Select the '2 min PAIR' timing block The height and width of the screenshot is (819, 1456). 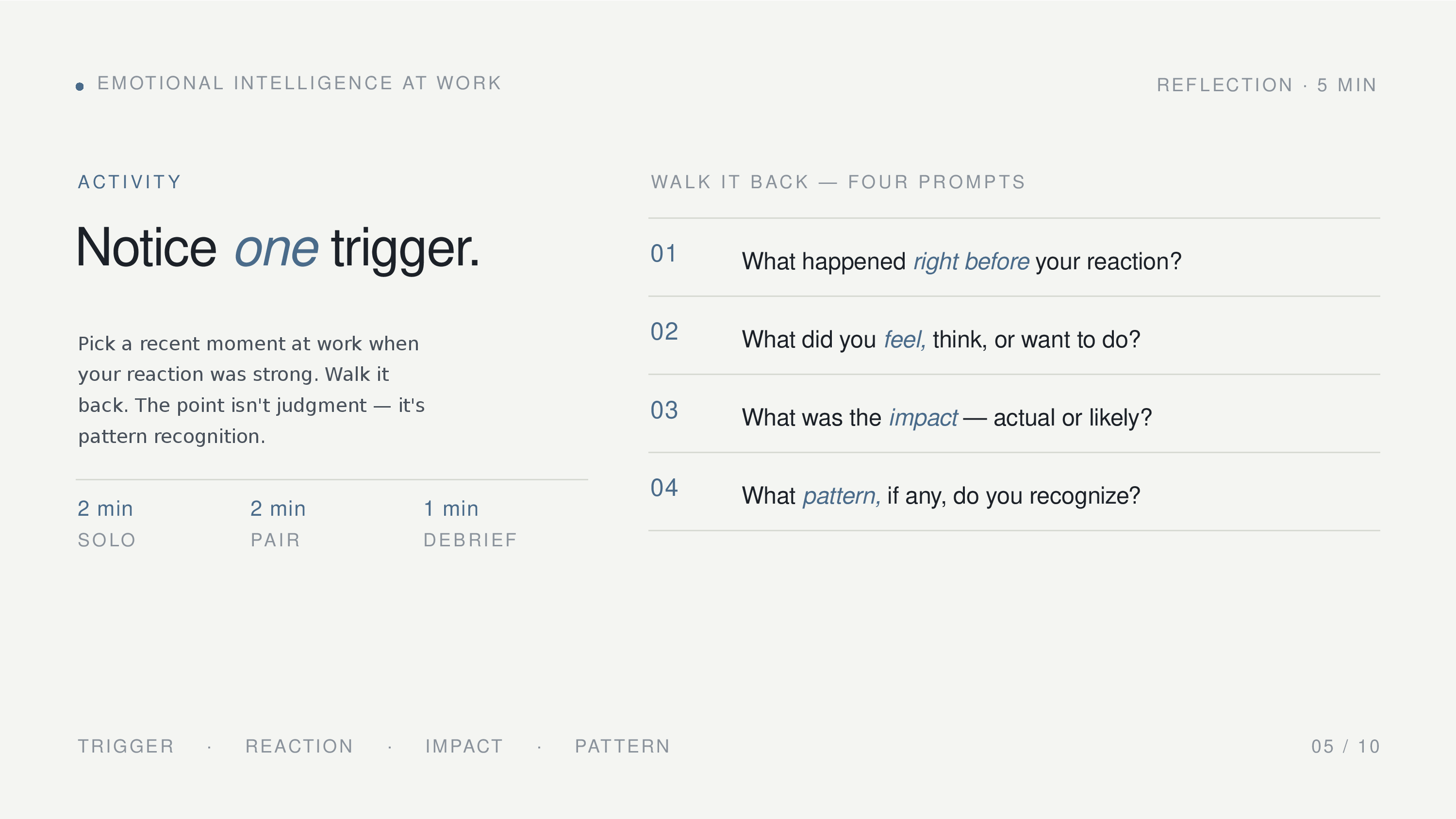point(278,524)
